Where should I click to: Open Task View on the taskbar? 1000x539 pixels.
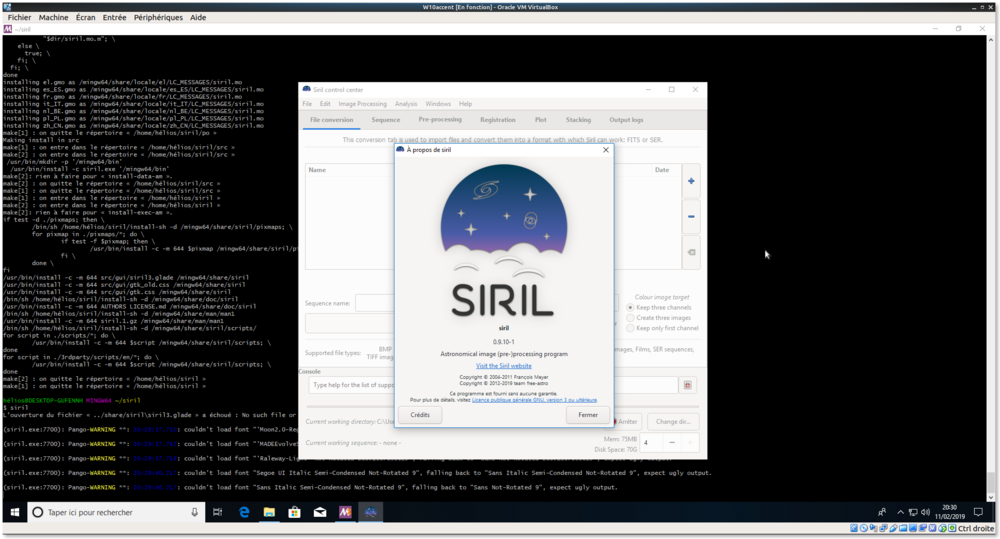point(217,512)
